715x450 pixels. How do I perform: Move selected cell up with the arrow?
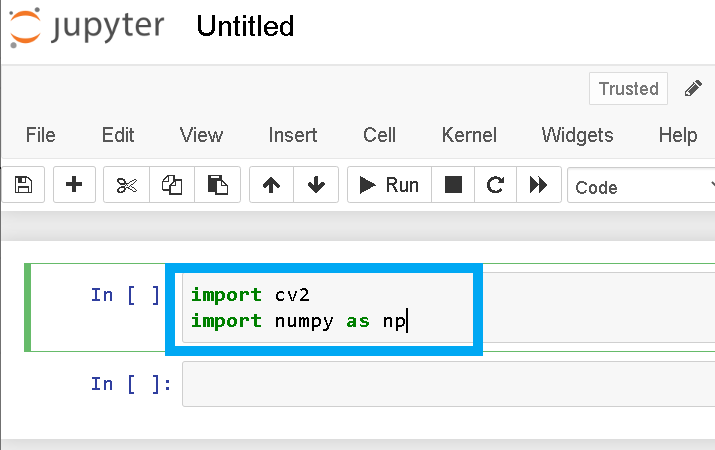pyautogui.click(x=271, y=185)
